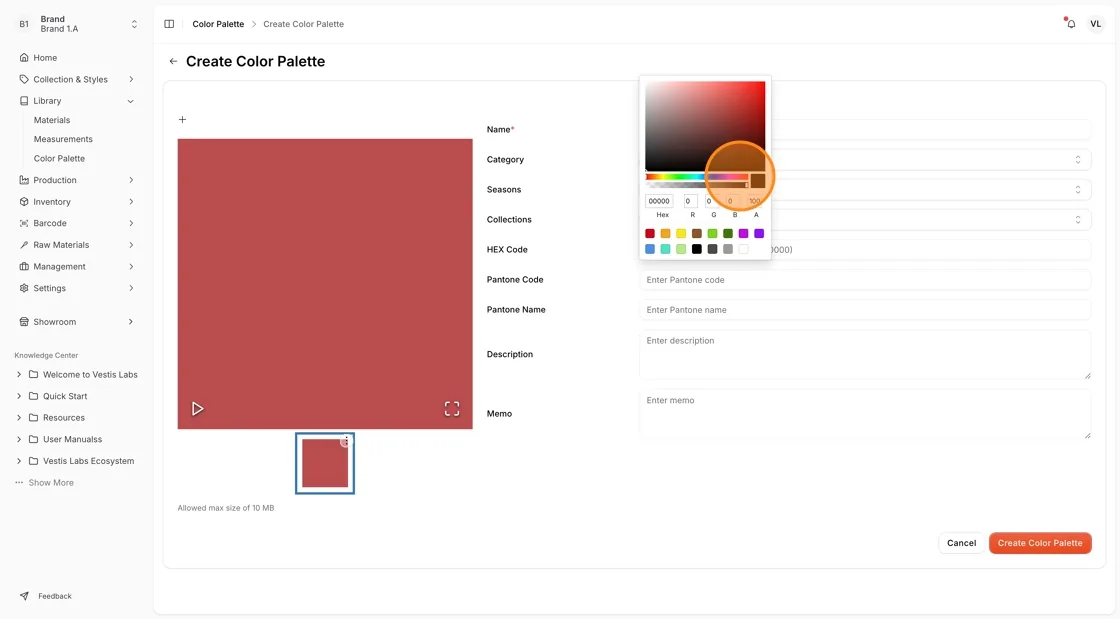
Task: Pick the yellow preset swatch
Action: [x=681, y=233]
